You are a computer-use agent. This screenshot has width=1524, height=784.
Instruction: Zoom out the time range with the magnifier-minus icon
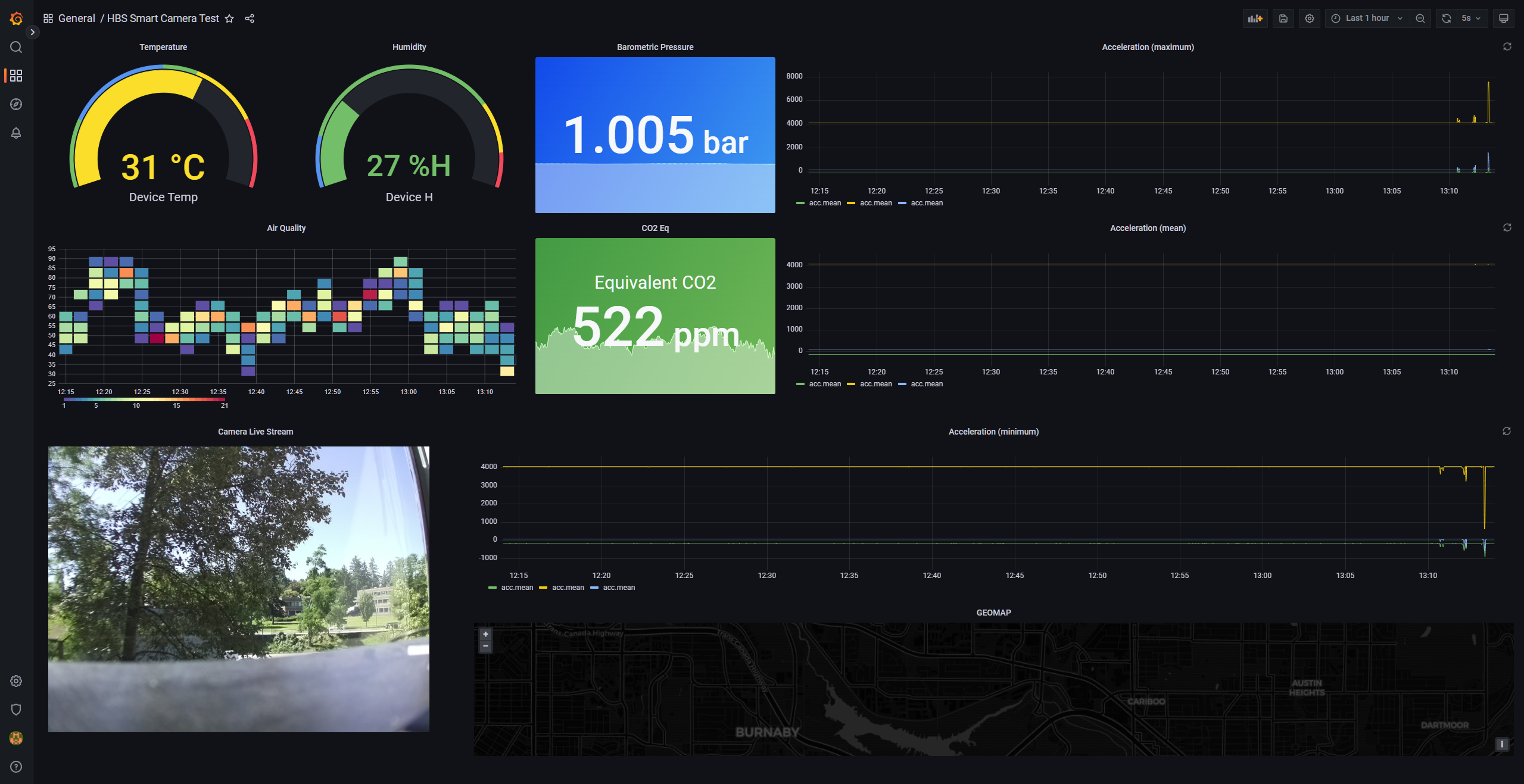[x=1420, y=18]
